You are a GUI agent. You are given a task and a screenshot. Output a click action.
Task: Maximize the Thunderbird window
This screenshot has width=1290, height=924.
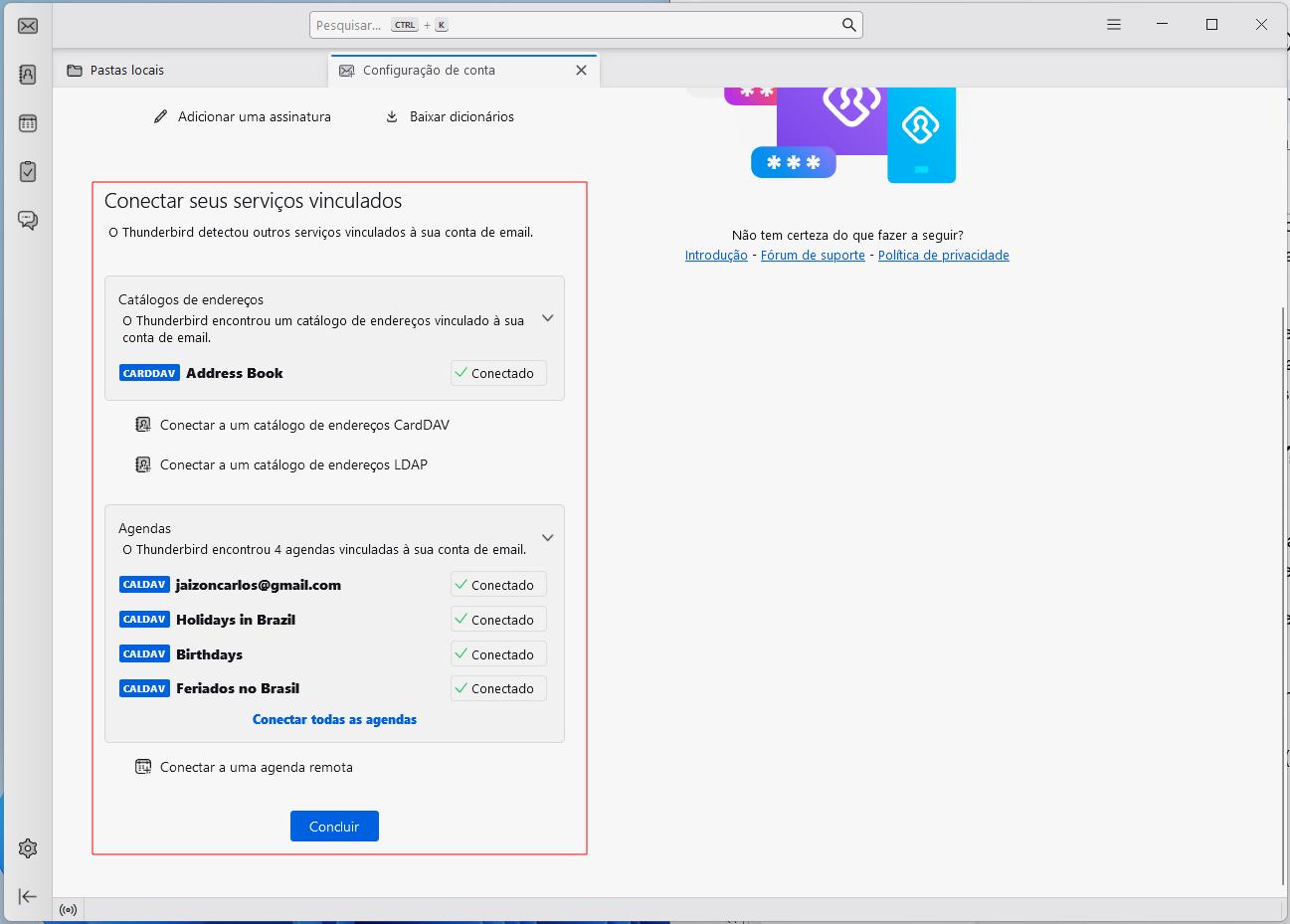(1211, 25)
